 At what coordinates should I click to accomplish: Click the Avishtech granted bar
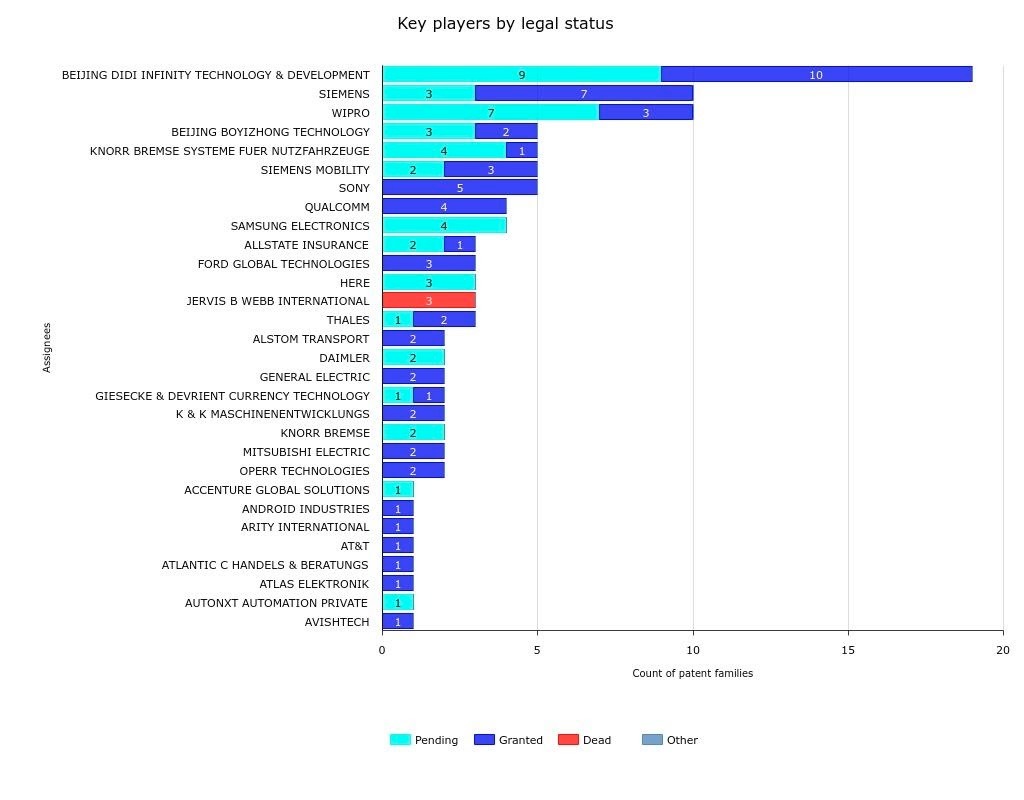(x=398, y=621)
